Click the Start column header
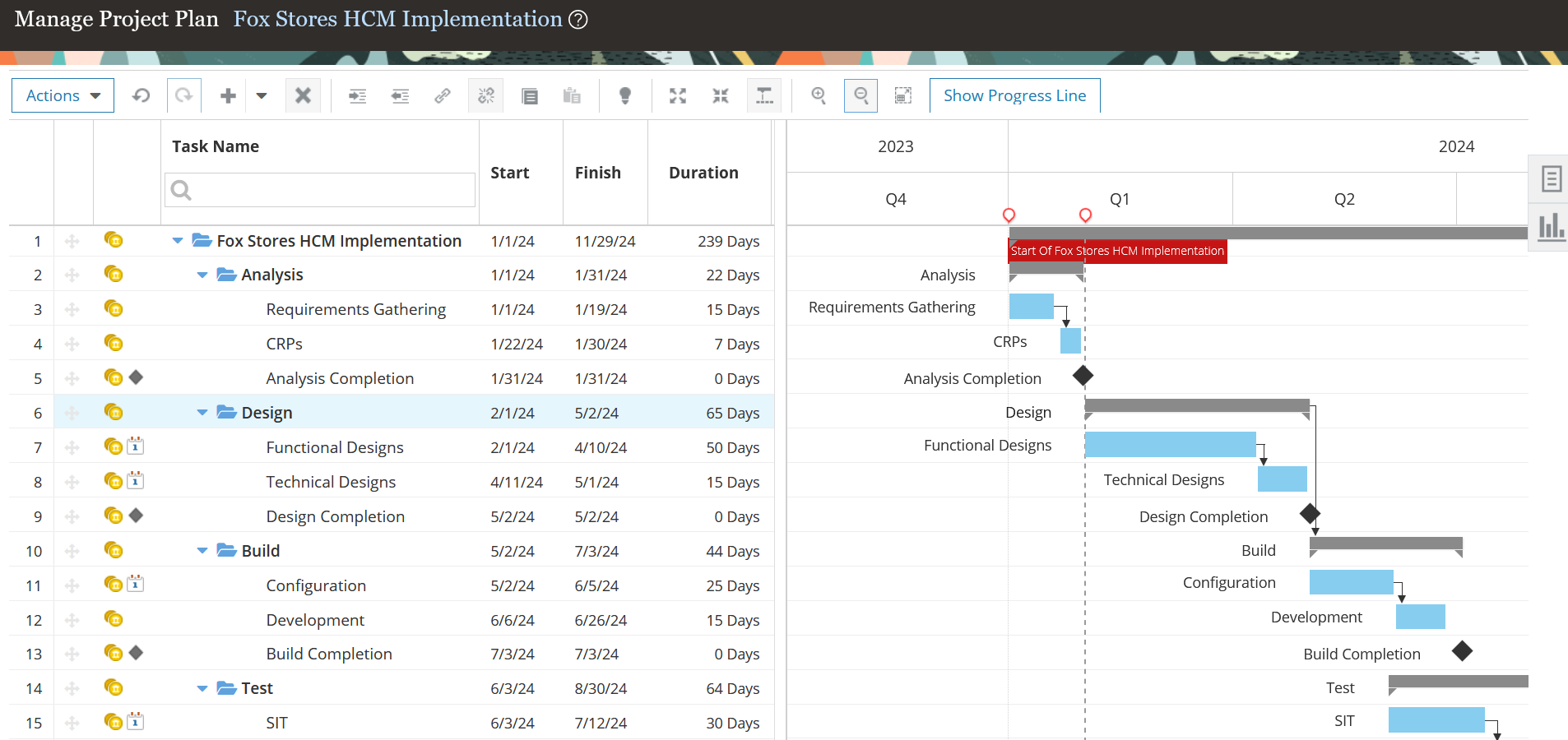Image resolution: width=1568 pixels, height=740 pixels. (510, 173)
